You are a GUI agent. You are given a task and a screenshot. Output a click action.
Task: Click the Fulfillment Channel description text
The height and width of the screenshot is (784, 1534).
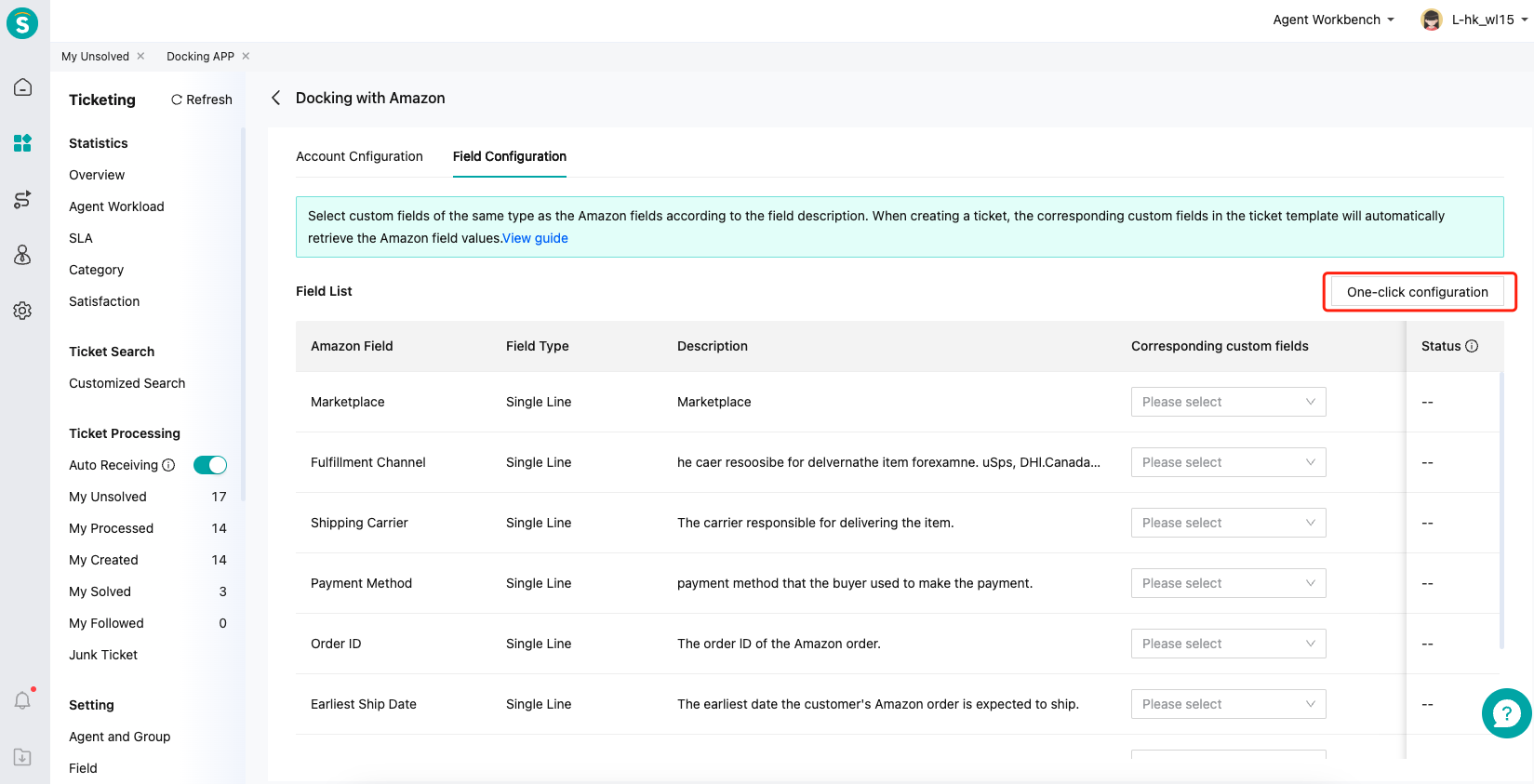(888, 462)
